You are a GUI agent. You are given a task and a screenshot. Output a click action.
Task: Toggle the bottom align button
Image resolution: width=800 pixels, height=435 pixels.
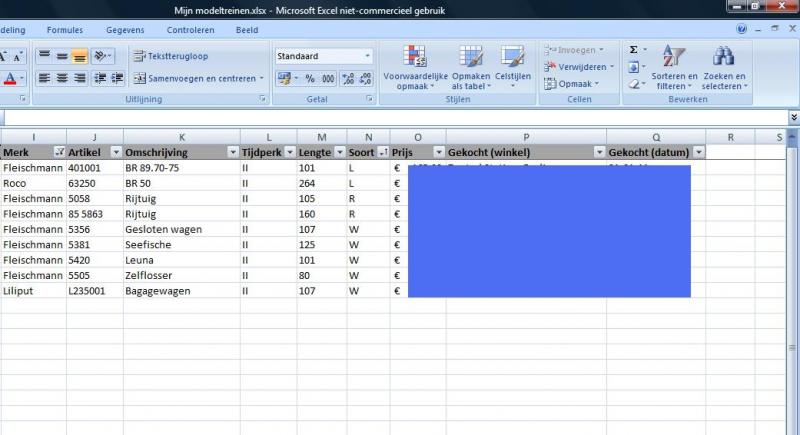(80, 56)
